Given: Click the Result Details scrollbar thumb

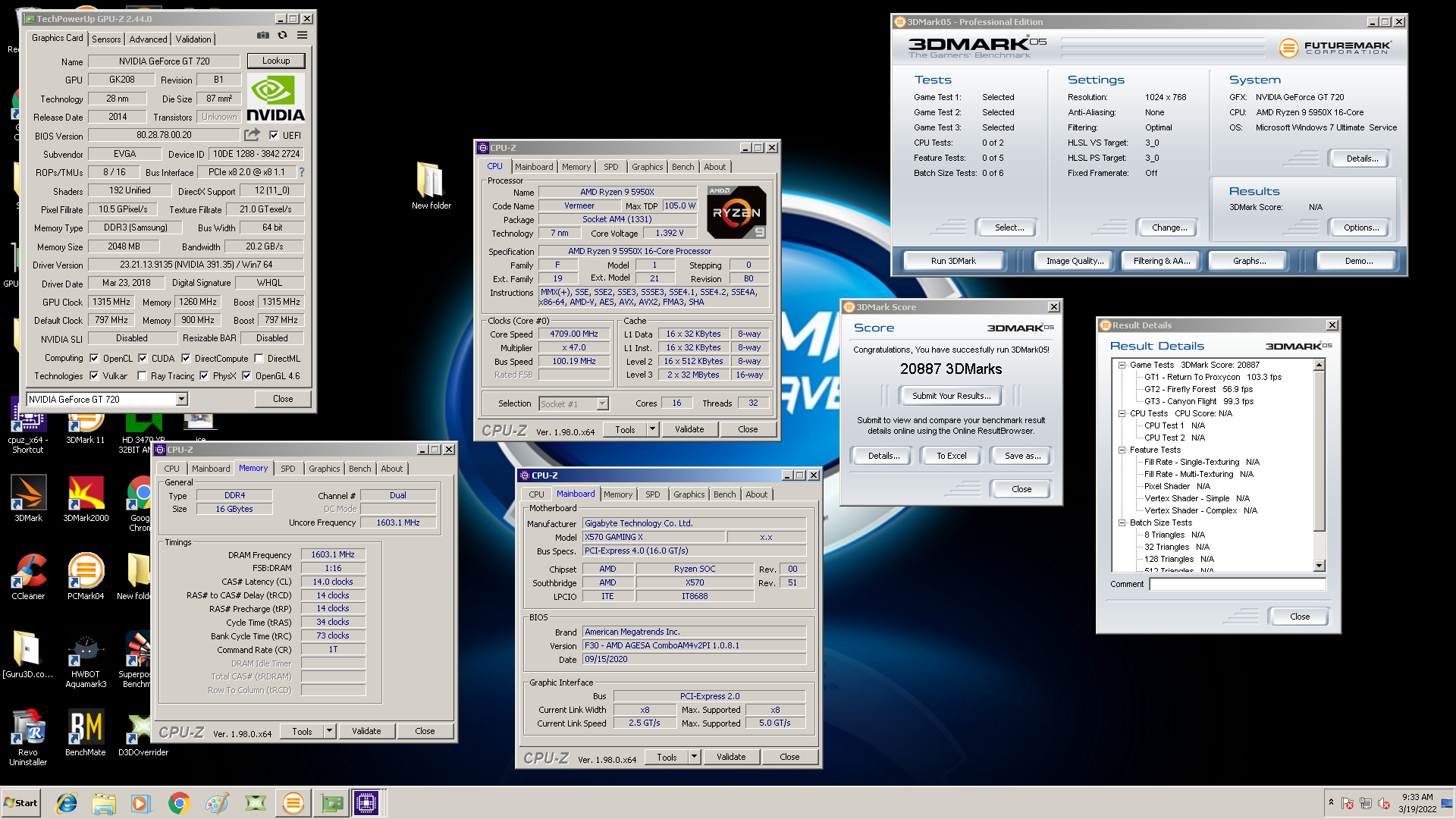Looking at the screenshot, I should pyautogui.click(x=1319, y=451).
